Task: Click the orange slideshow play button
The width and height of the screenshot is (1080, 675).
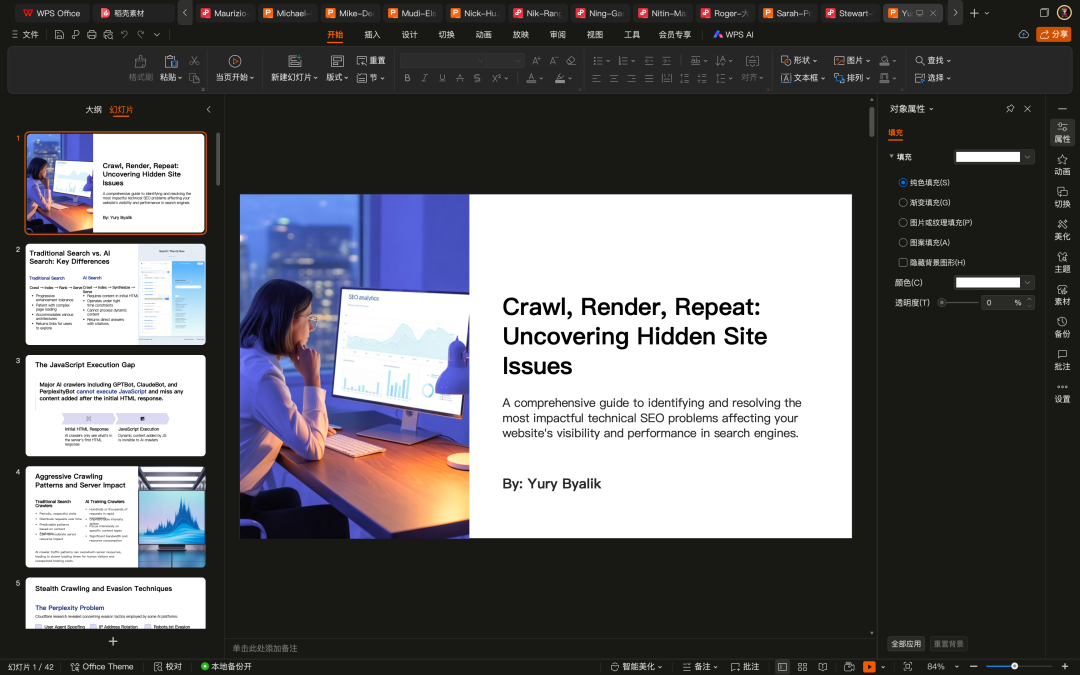Action: (x=869, y=667)
